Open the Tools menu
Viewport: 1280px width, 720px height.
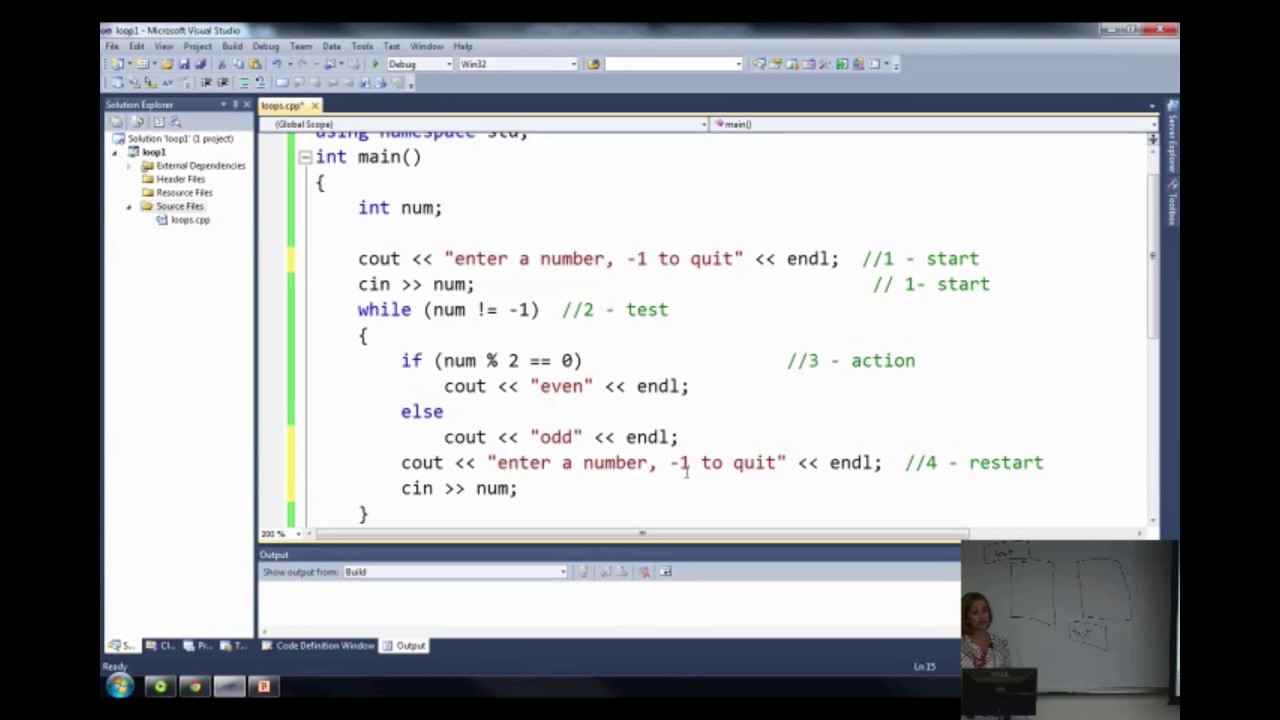click(362, 46)
